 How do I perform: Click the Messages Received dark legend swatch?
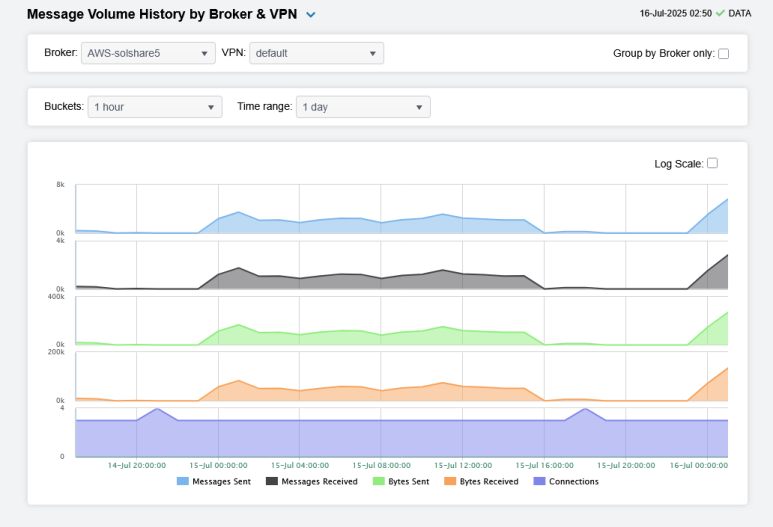click(x=272, y=481)
